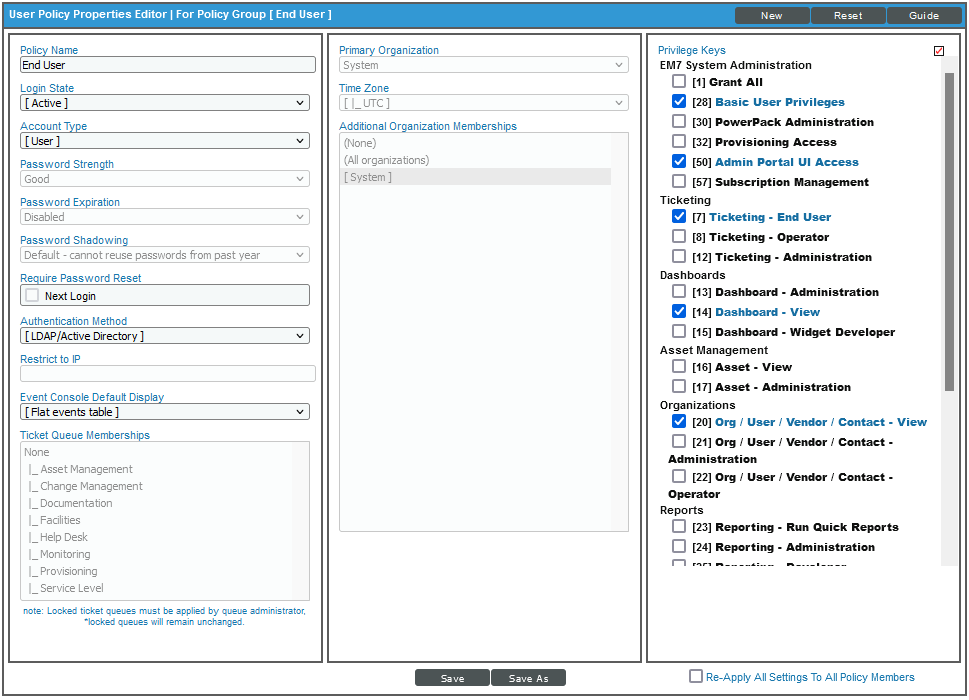
Task: Click inside the Policy Name field
Action: (167, 65)
